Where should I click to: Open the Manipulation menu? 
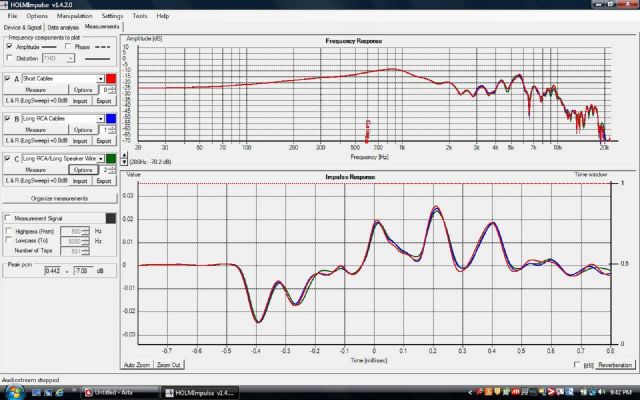(x=74, y=16)
